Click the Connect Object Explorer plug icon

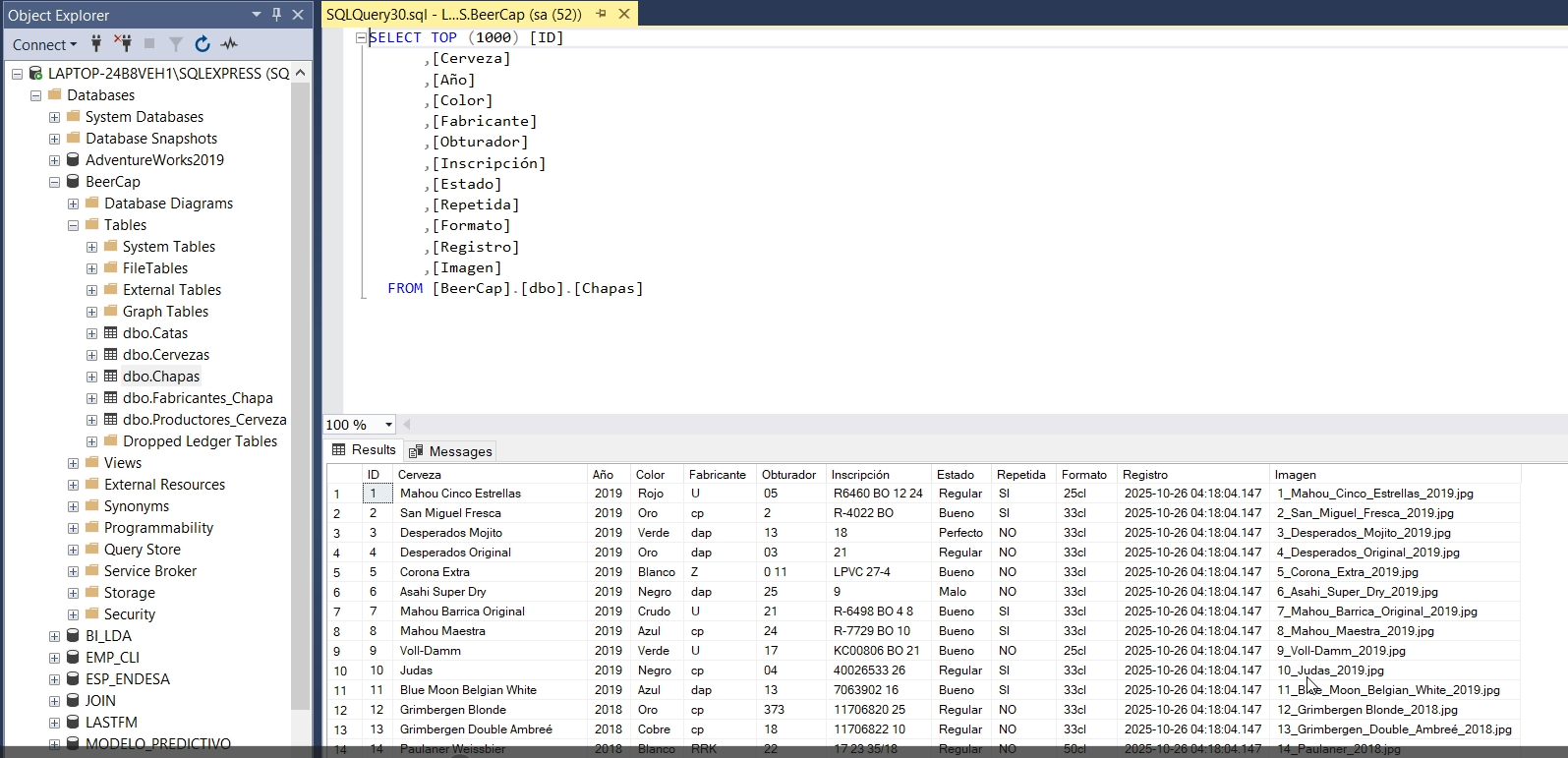[x=96, y=43]
